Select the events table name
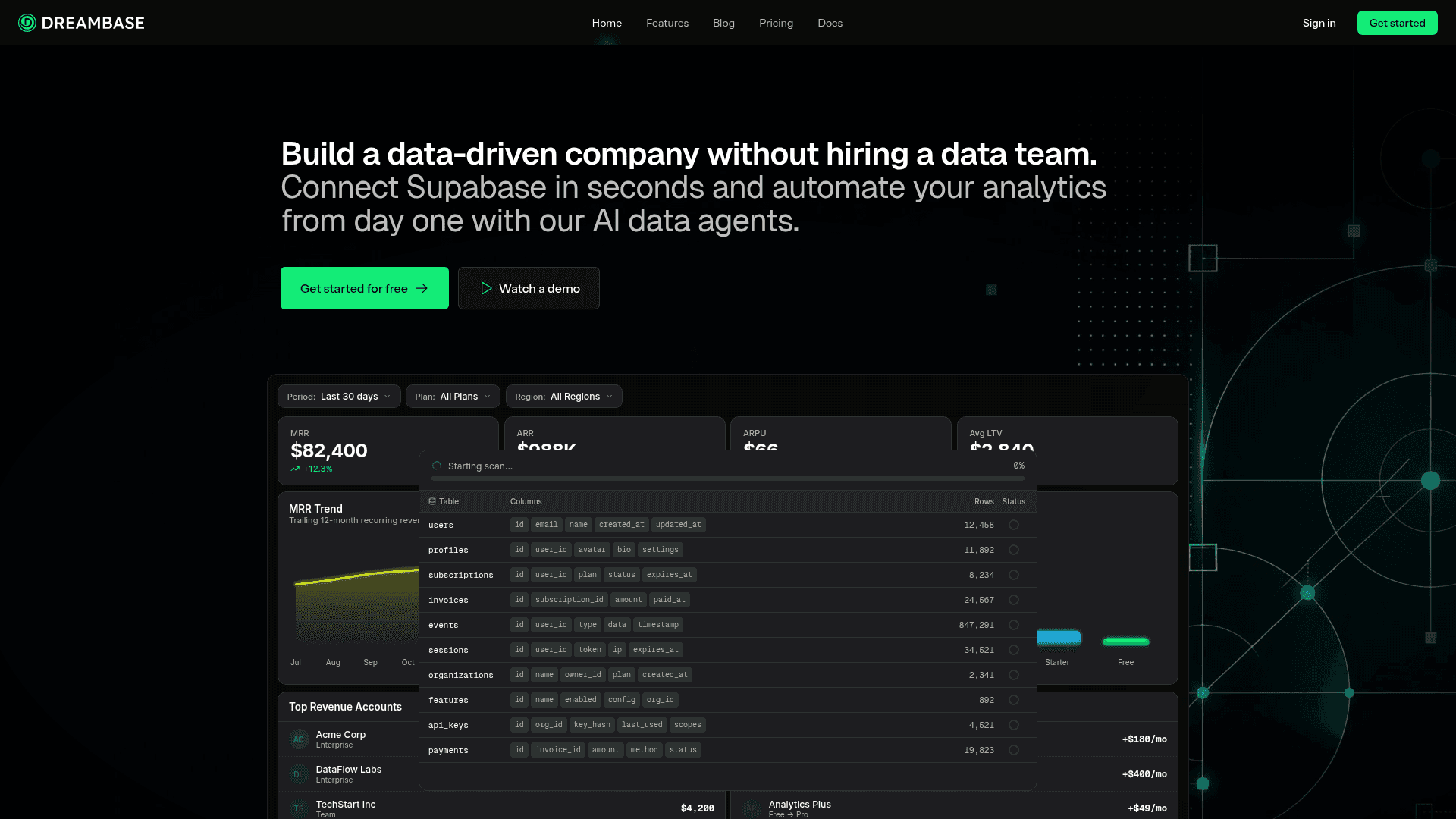This screenshot has width=1456, height=819. (x=443, y=625)
